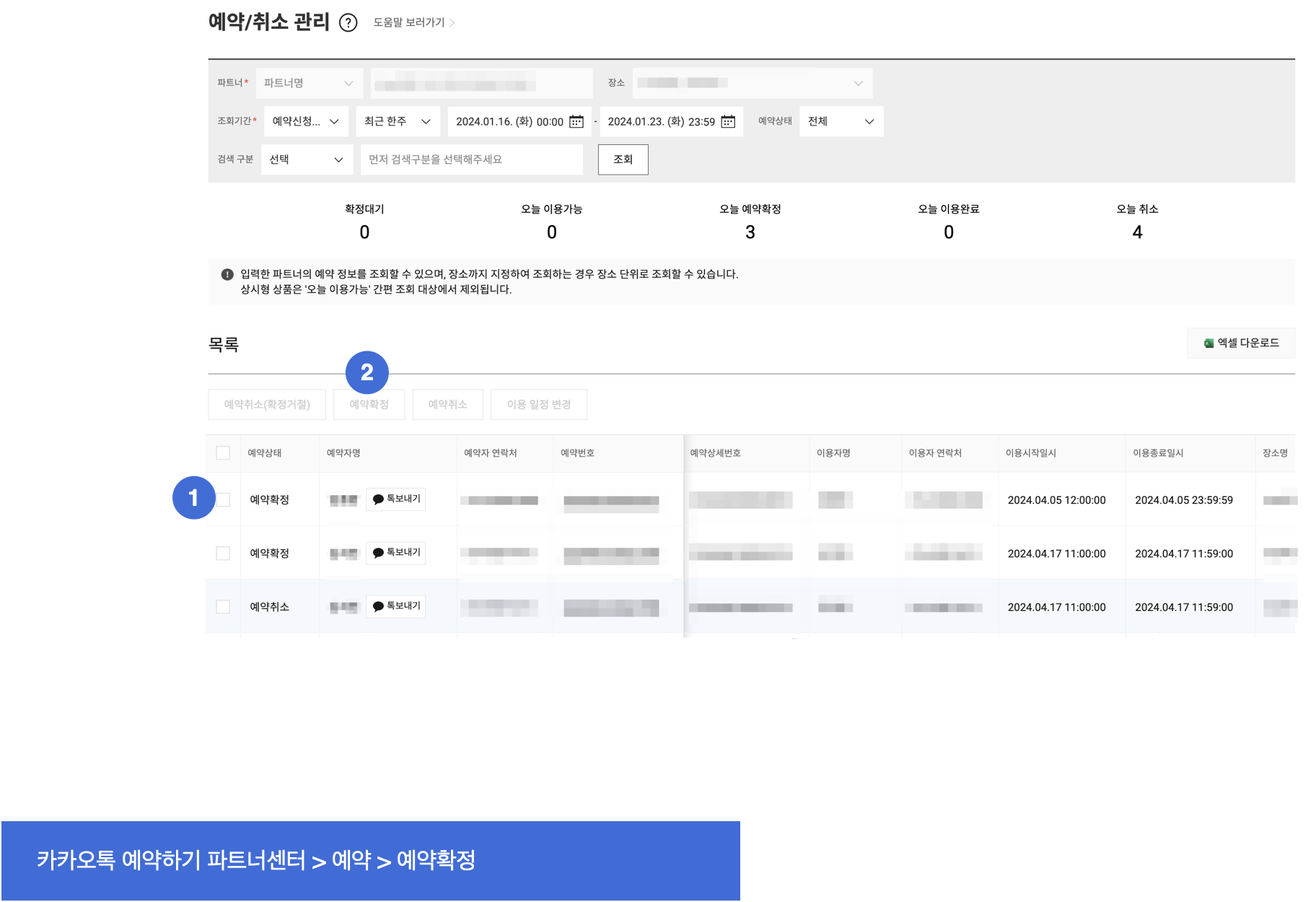Open the 최근 한주 period dropdown
1316x902 pixels.
pyautogui.click(x=397, y=121)
